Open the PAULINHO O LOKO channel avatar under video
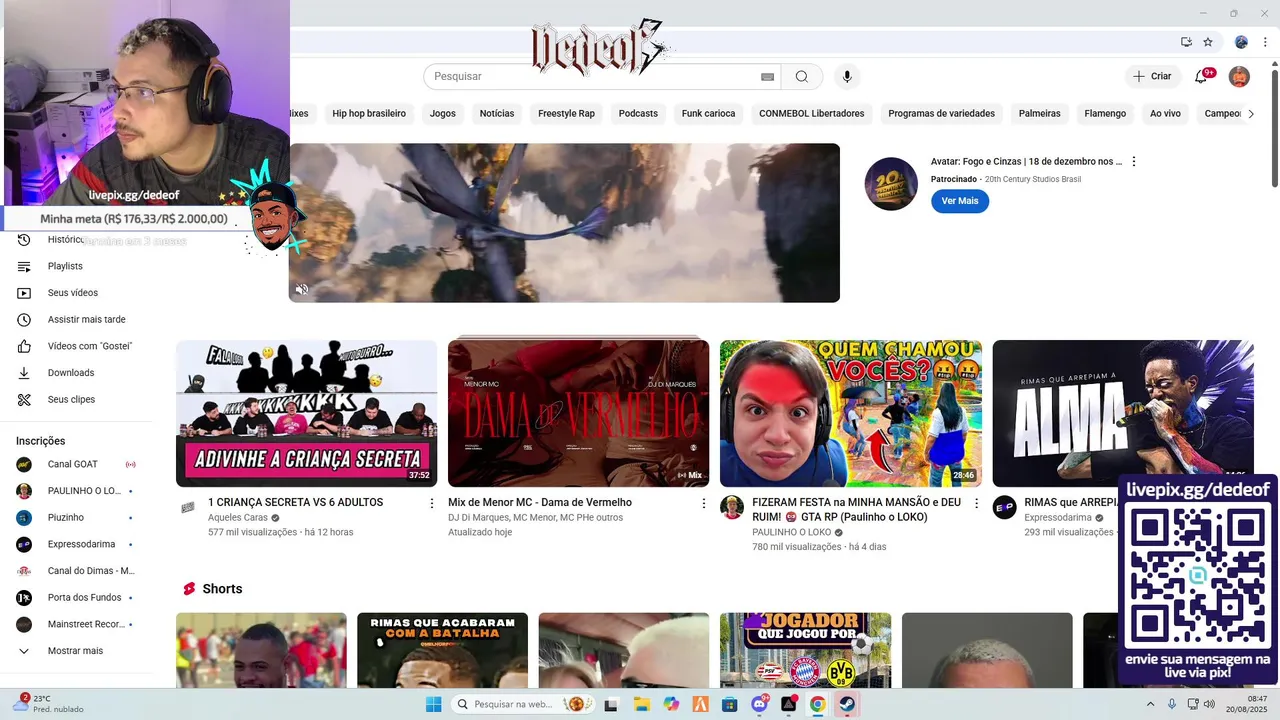The height and width of the screenshot is (720, 1280). [x=732, y=507]
